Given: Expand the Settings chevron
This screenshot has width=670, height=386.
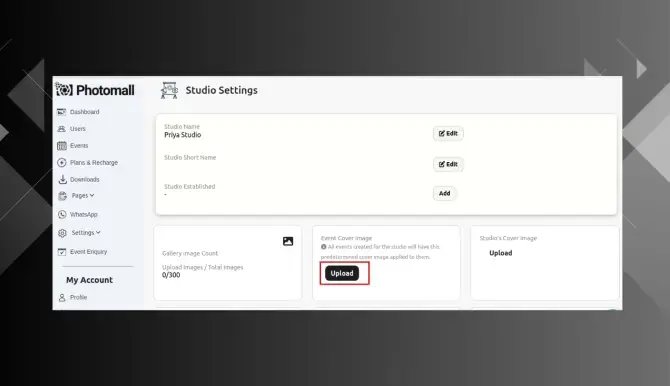Looking at the screenshot, I should point(98,233).
